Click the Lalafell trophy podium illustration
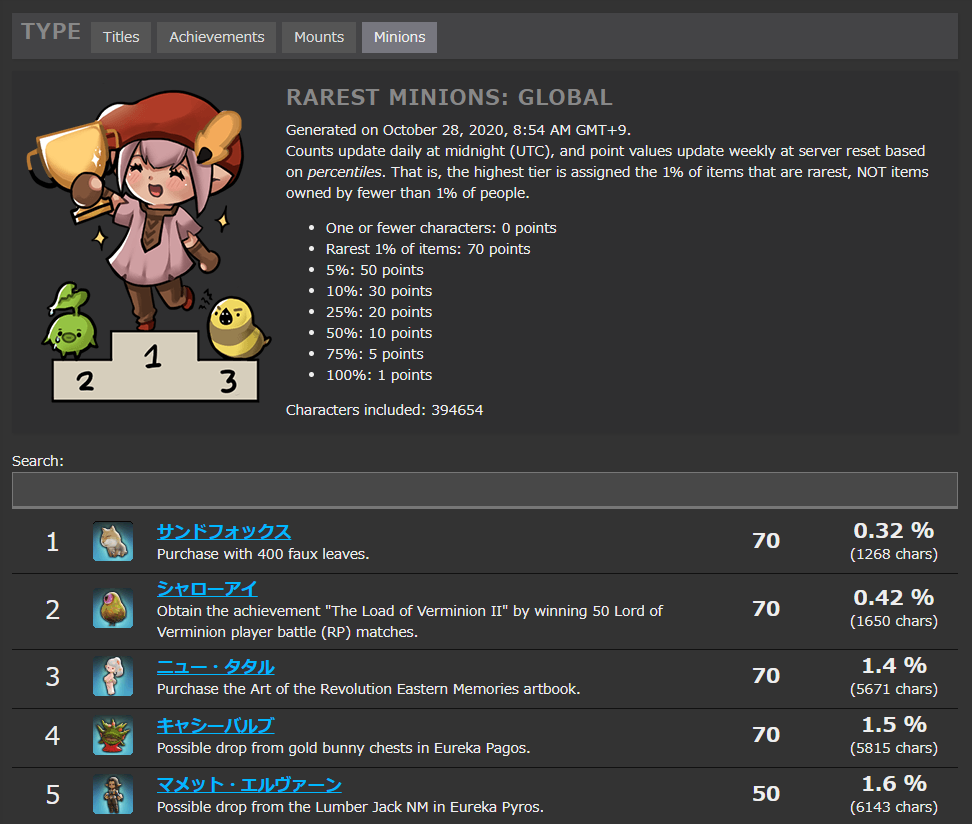972x824 pixels. [x=149, y=246]
